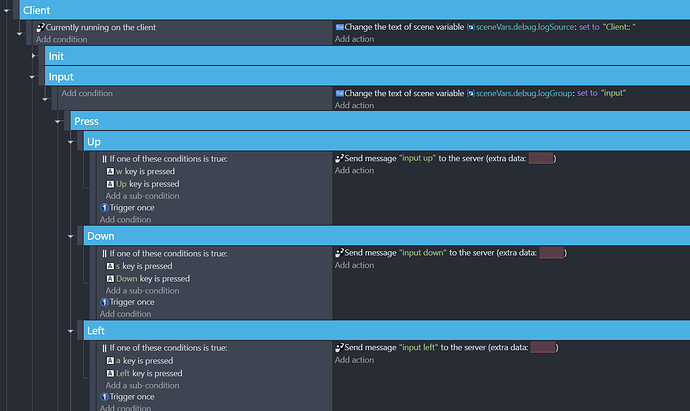Screen dimensions: 690x411
Task: Click the extra data field for "input left"
Action: (x=543, y=348)
